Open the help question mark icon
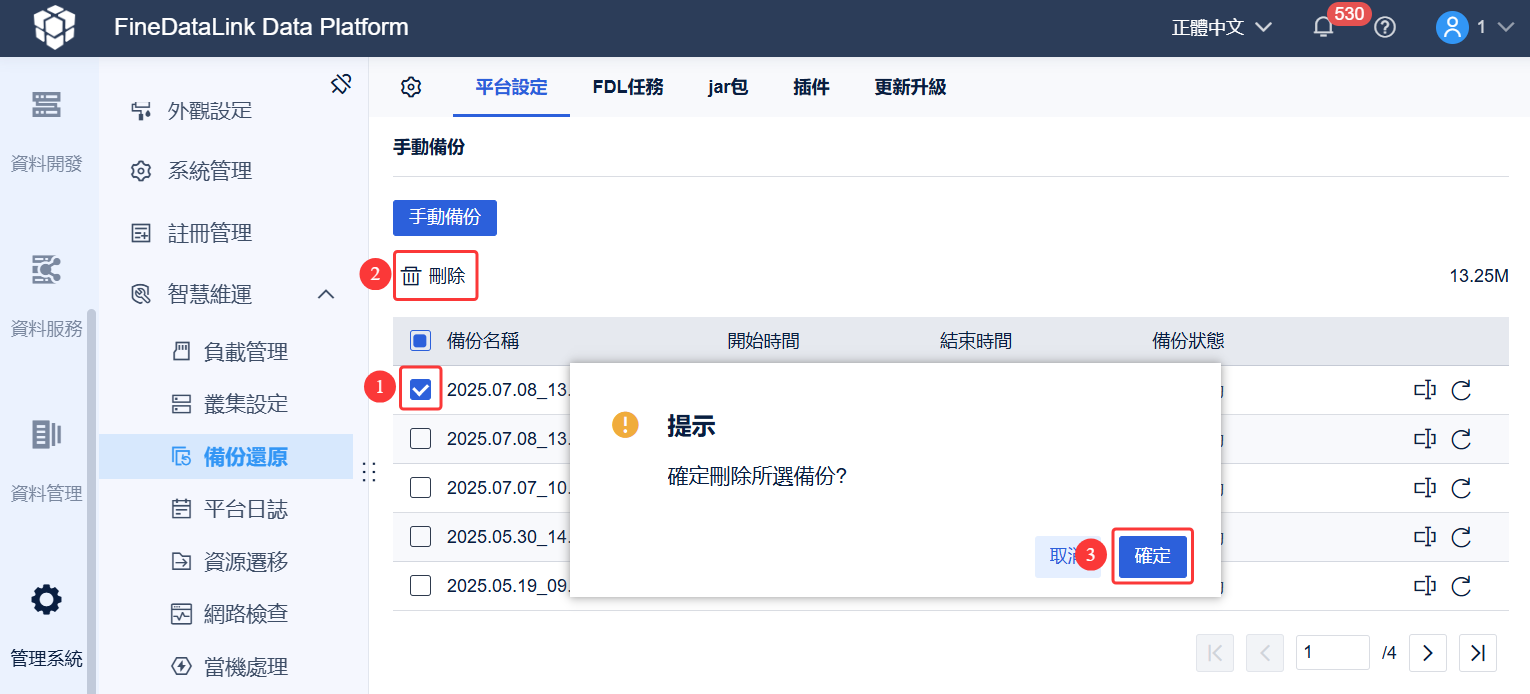 coord(1385,28)
